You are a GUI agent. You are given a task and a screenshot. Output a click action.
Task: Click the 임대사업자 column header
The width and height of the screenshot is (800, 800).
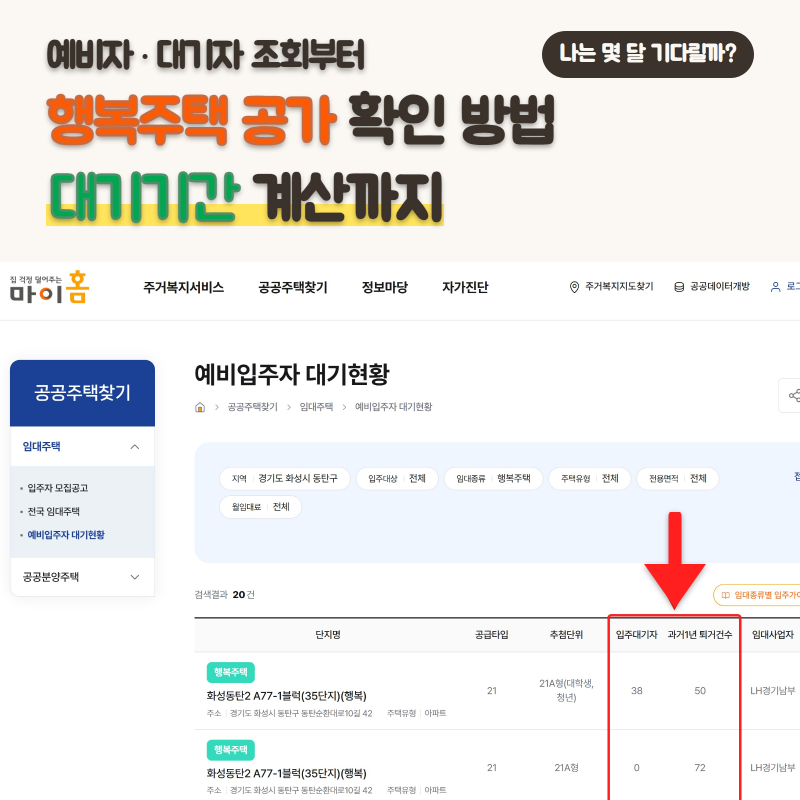[x=773, y=635]
